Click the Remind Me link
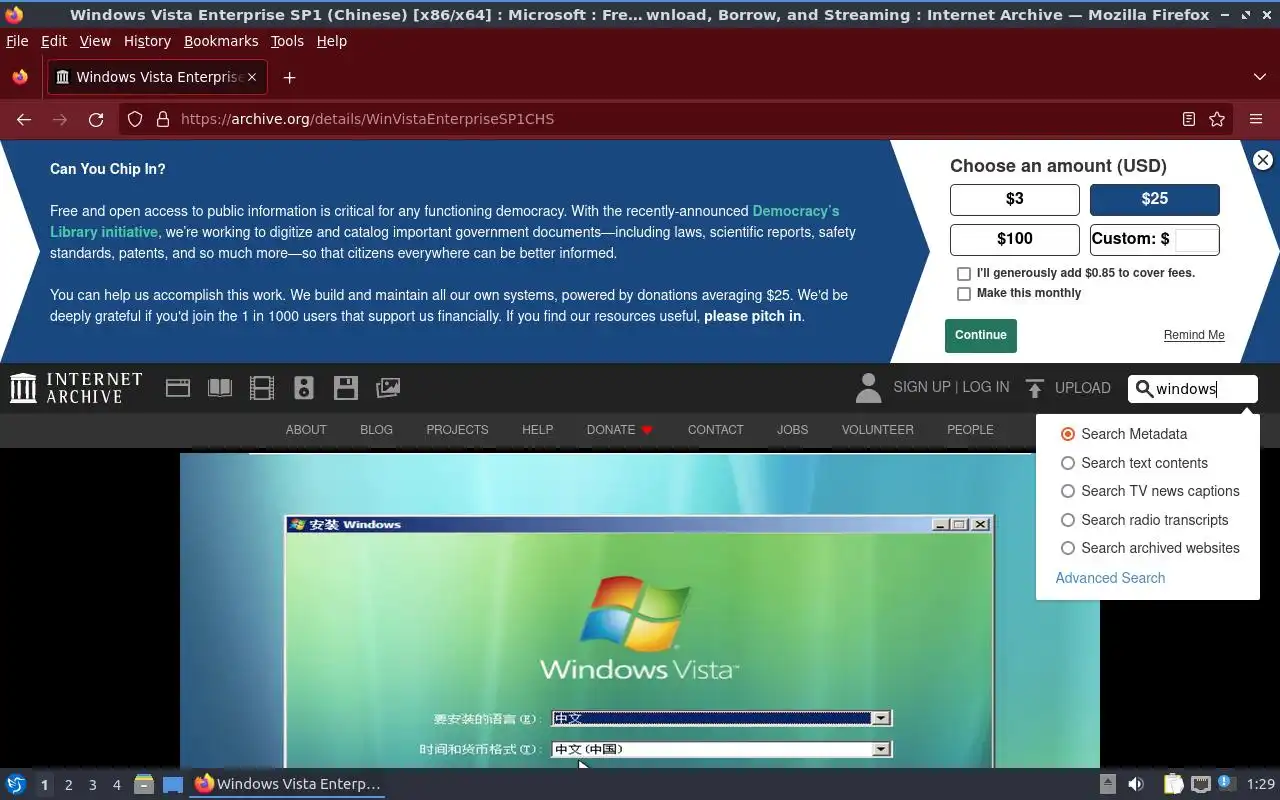 [1194, 335]
